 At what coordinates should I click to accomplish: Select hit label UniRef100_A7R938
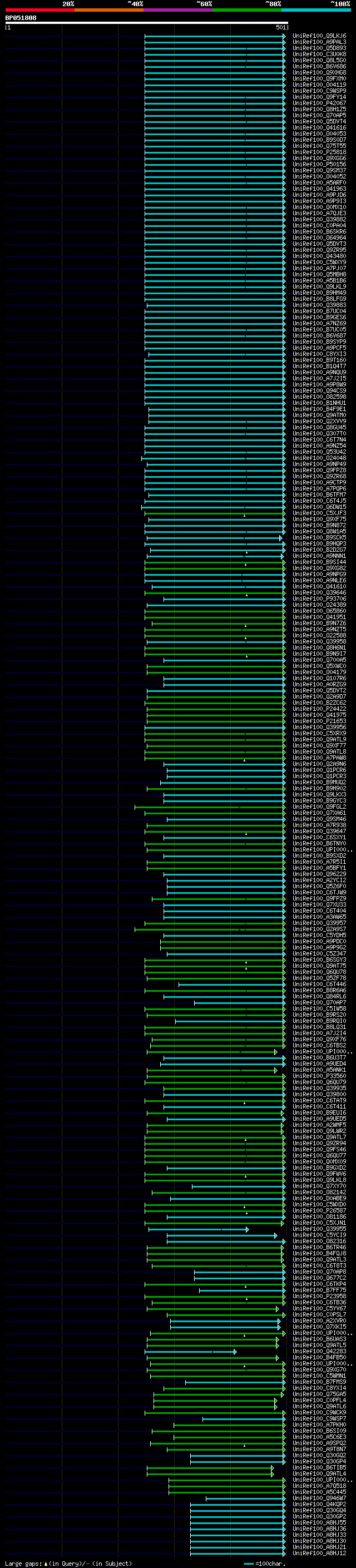[319, 825]
